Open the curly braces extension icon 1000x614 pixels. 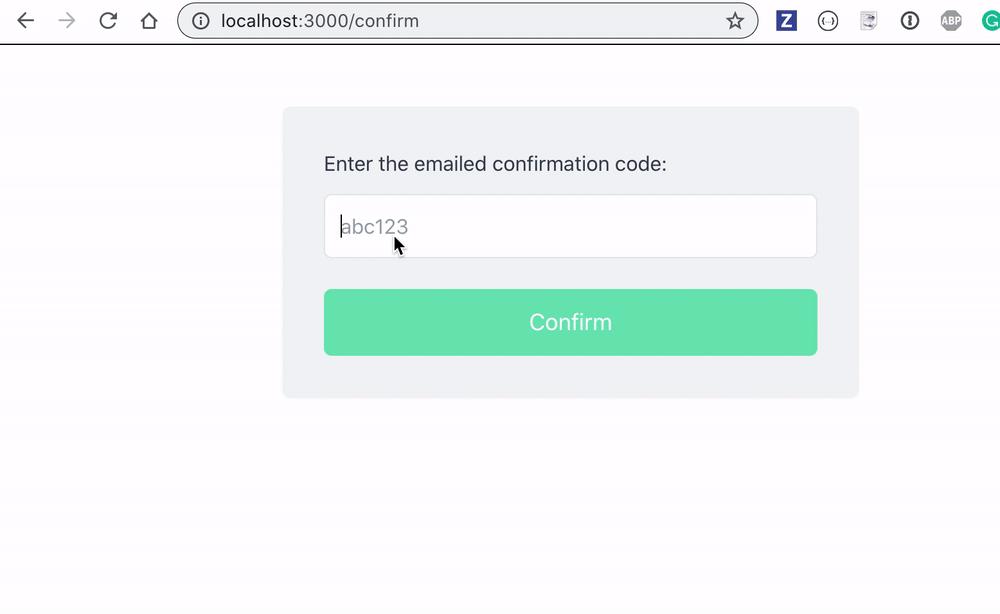click(828, 21)
